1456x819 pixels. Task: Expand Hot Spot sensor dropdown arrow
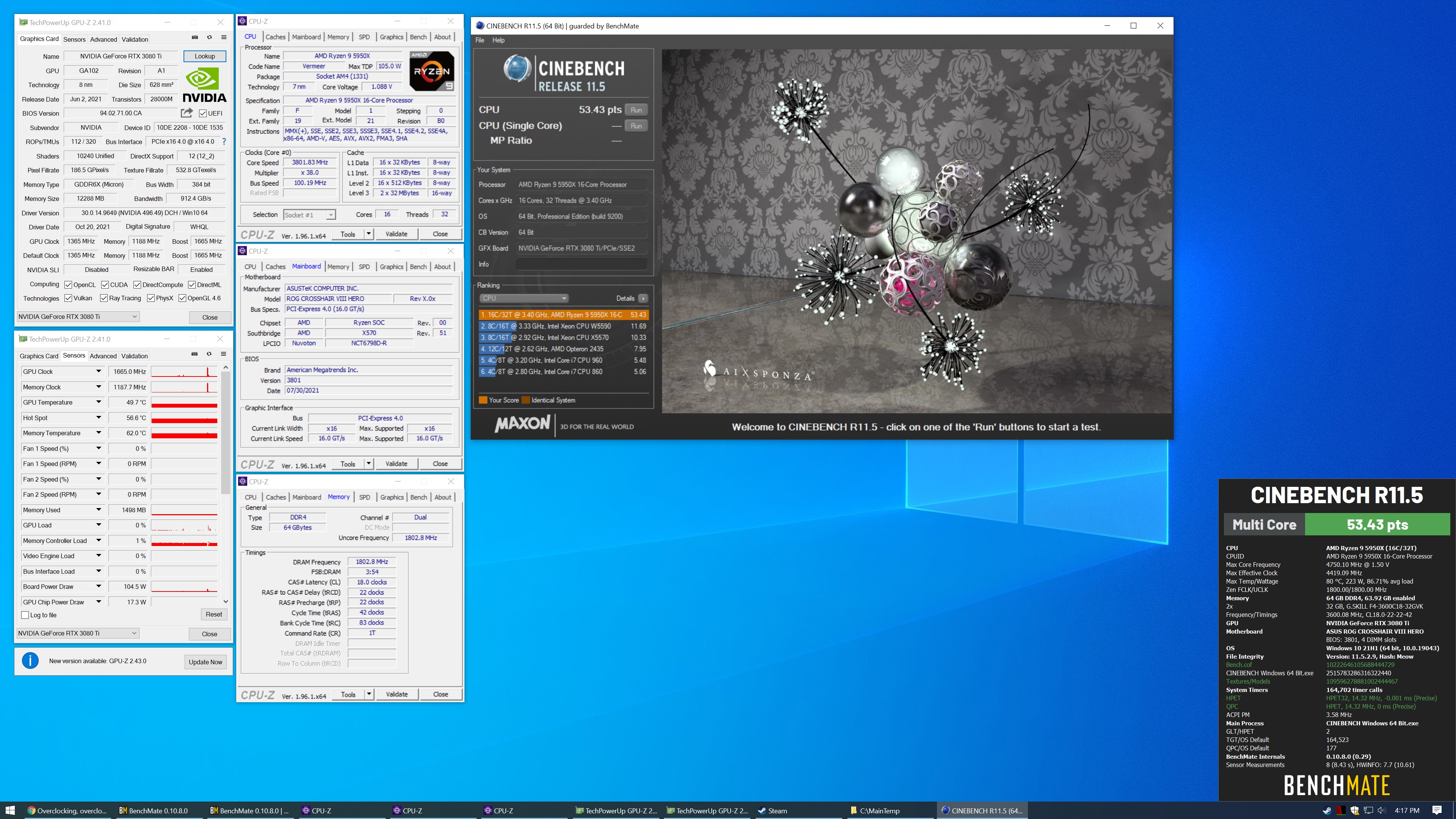(x=98, y=418)
